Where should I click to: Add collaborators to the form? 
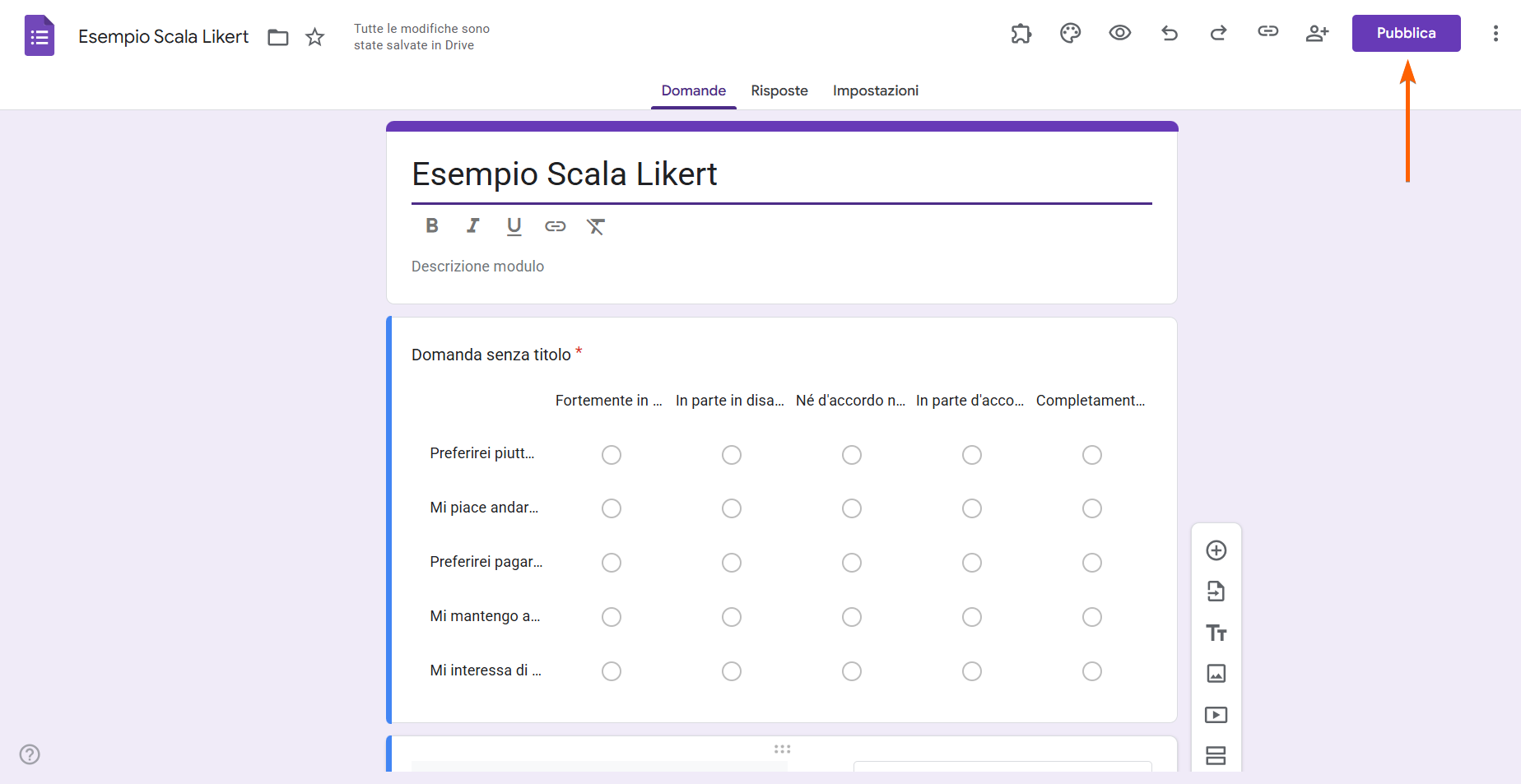(1317, 33)
